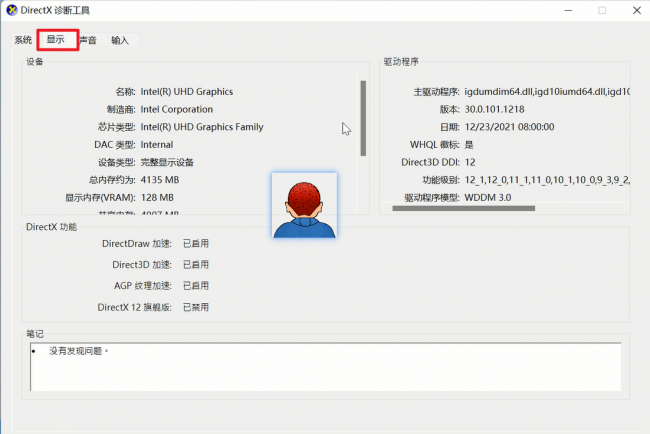Click the DAC type value Internal
The height and width of the screenshot is (434, 650).
(157, 145)
